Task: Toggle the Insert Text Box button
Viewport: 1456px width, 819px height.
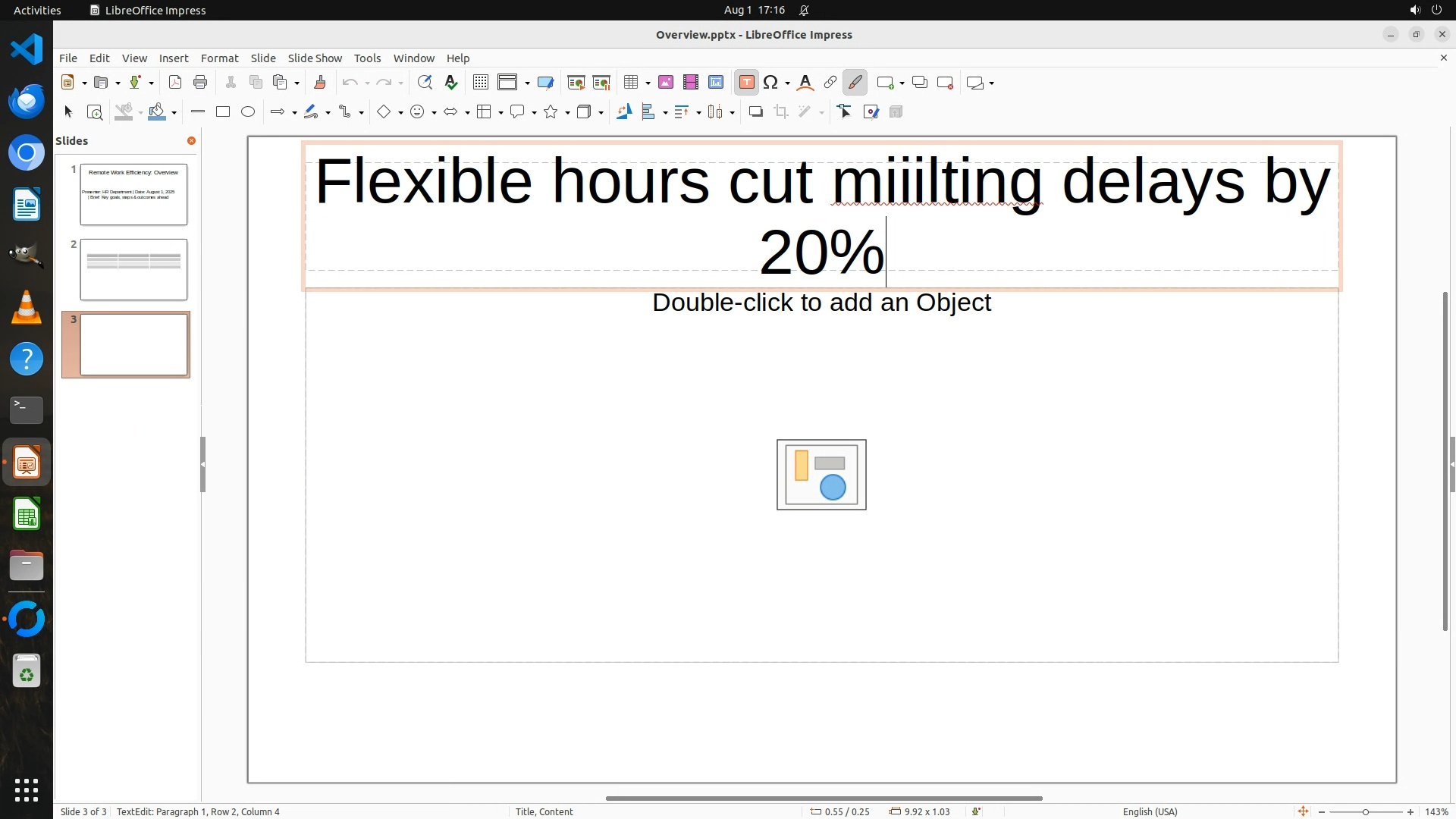Action: (x=746, y=83)
